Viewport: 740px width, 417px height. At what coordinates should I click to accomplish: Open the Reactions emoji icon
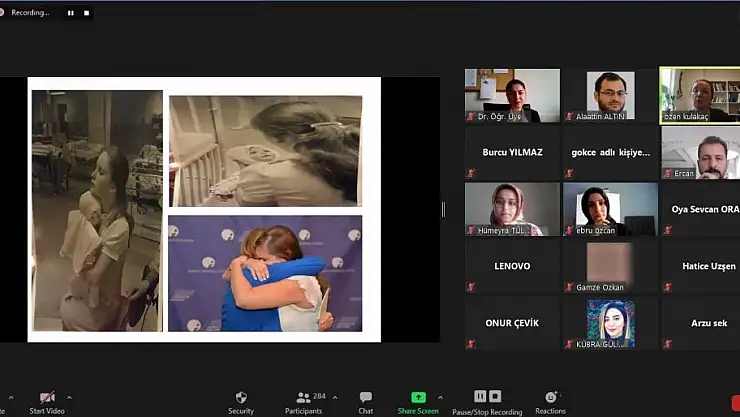pos(550,398)
